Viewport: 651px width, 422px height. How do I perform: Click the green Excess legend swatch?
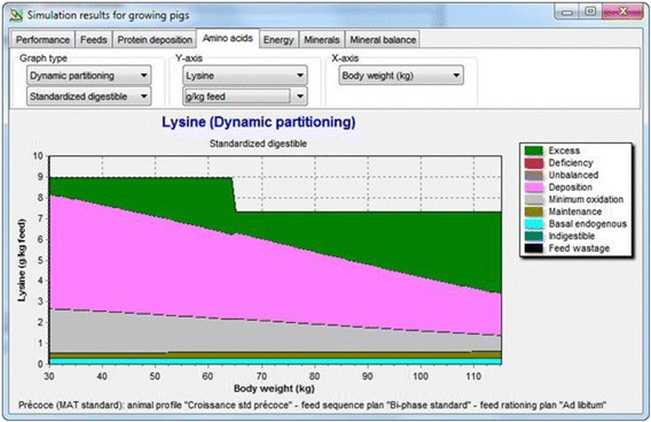(533, 150)
